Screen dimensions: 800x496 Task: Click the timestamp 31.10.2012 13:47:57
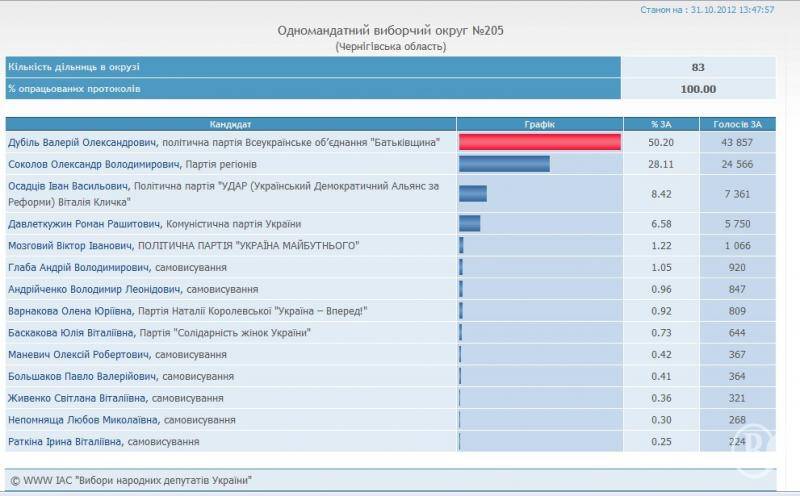(x=731, y=10)
